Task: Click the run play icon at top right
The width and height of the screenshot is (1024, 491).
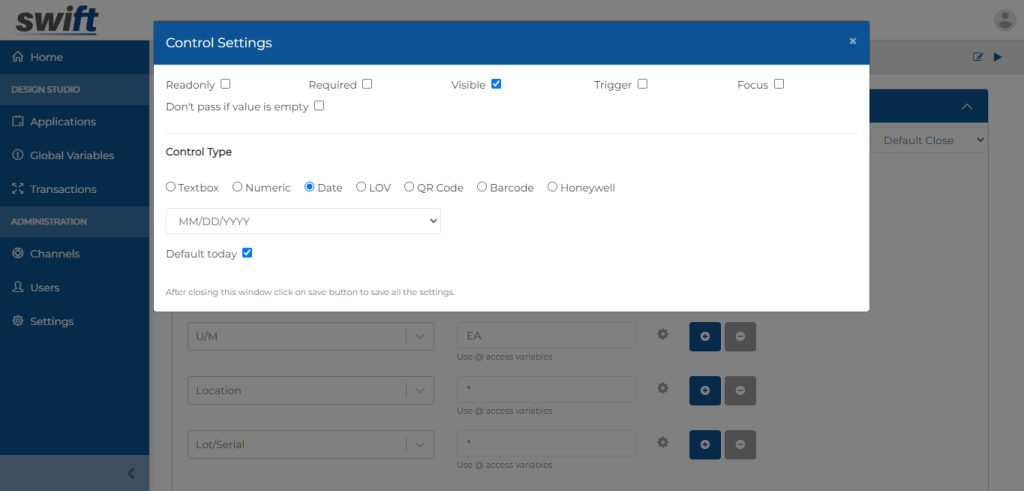Action: [x=997, y=57]
